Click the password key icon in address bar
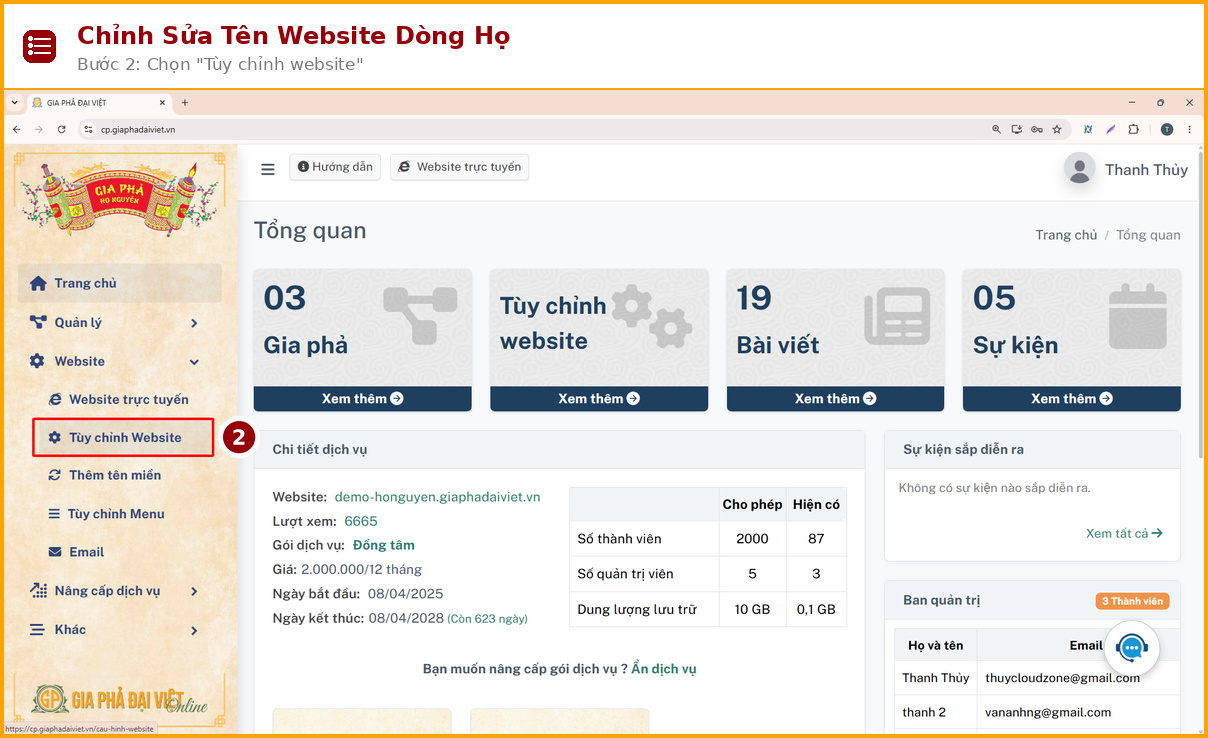This screenshot has height=738, width=1208. pyautogui.click(x=1037, y=129)
